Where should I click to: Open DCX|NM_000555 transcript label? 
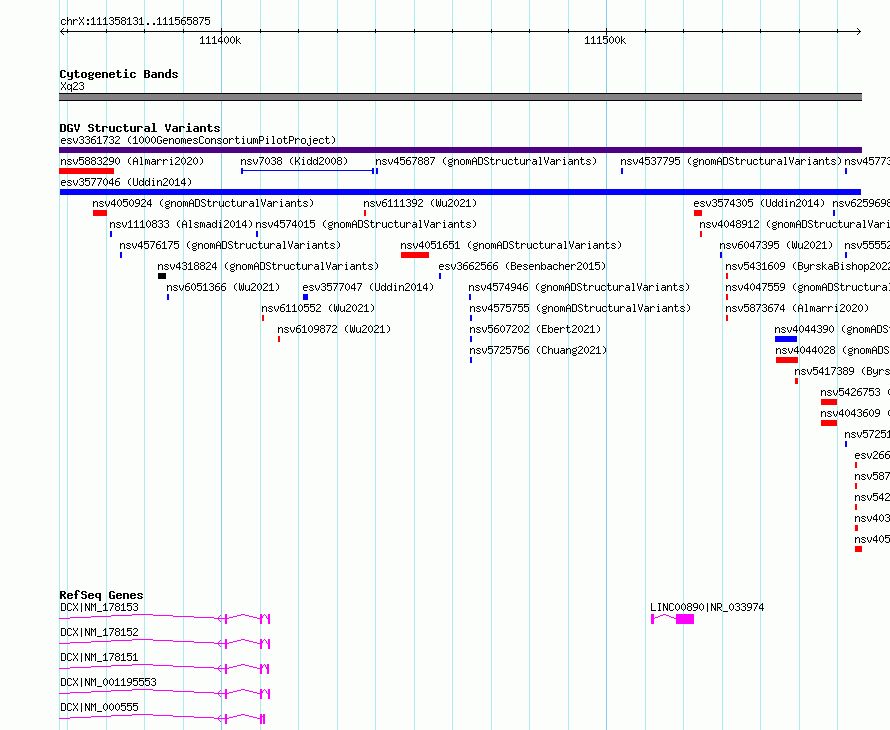point(99,707)
